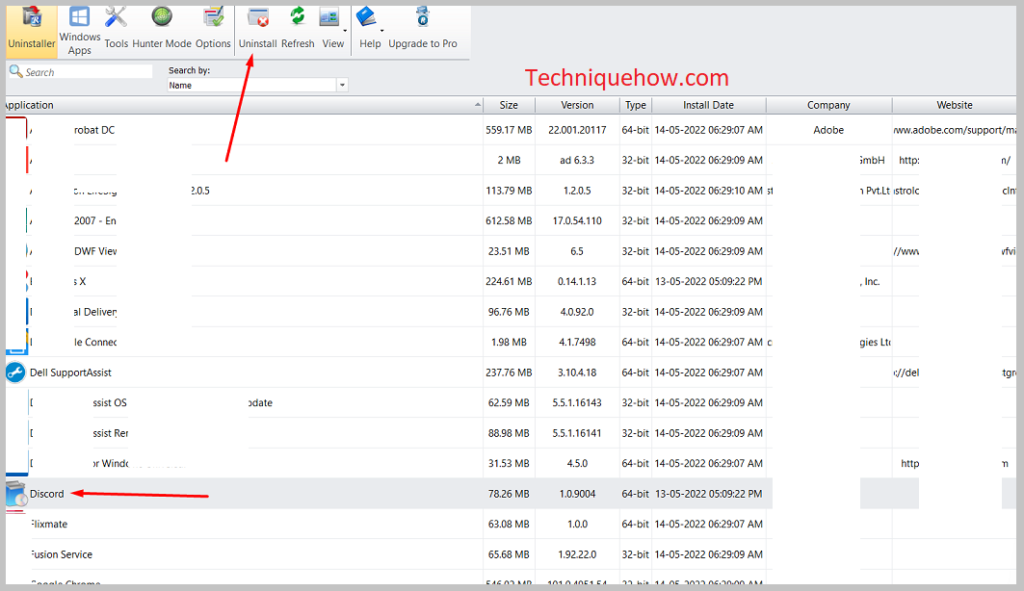
Task: Open the Tools menu icon
Action: 116,27
